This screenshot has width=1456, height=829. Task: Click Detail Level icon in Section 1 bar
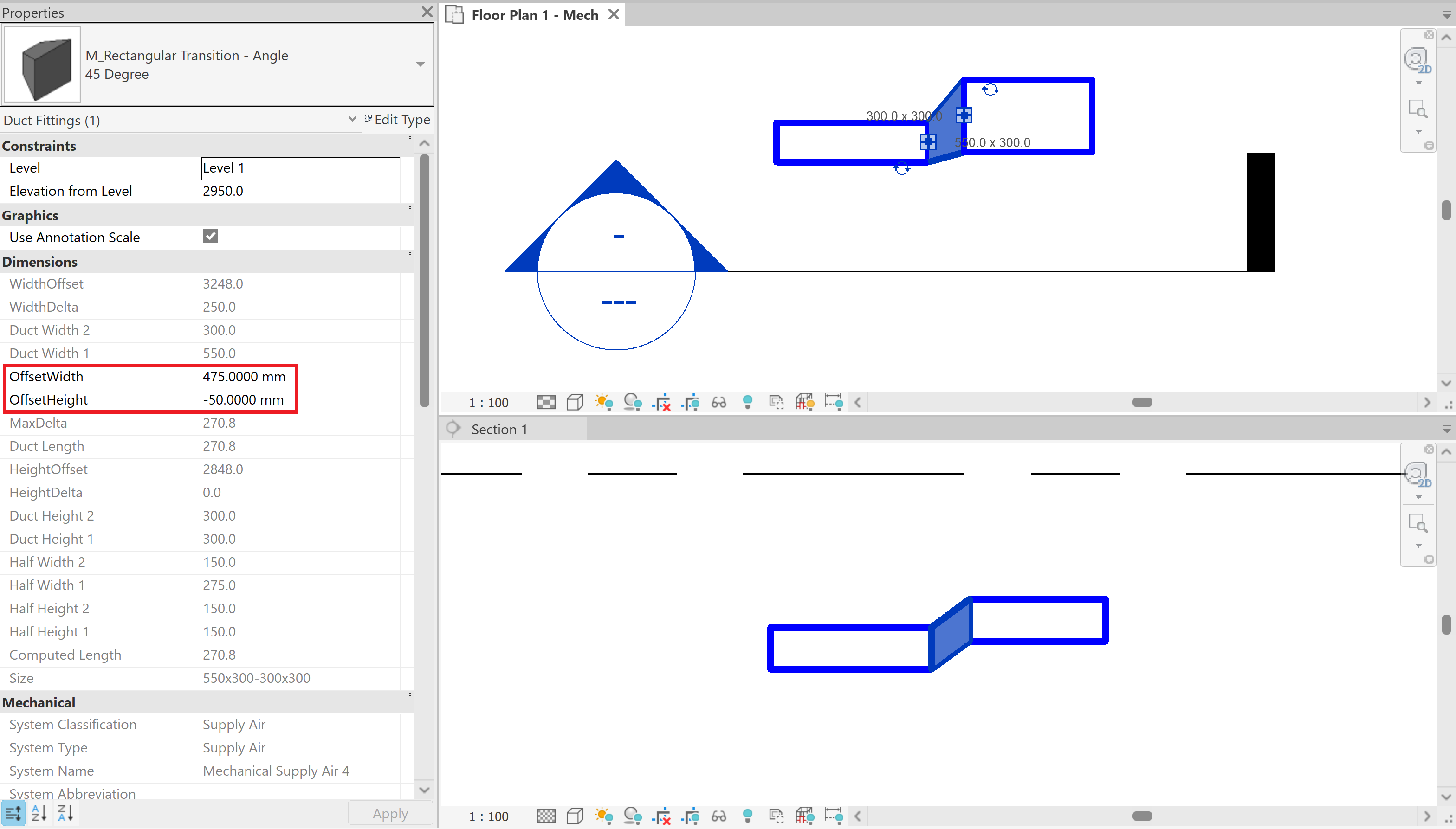[546, 816]
